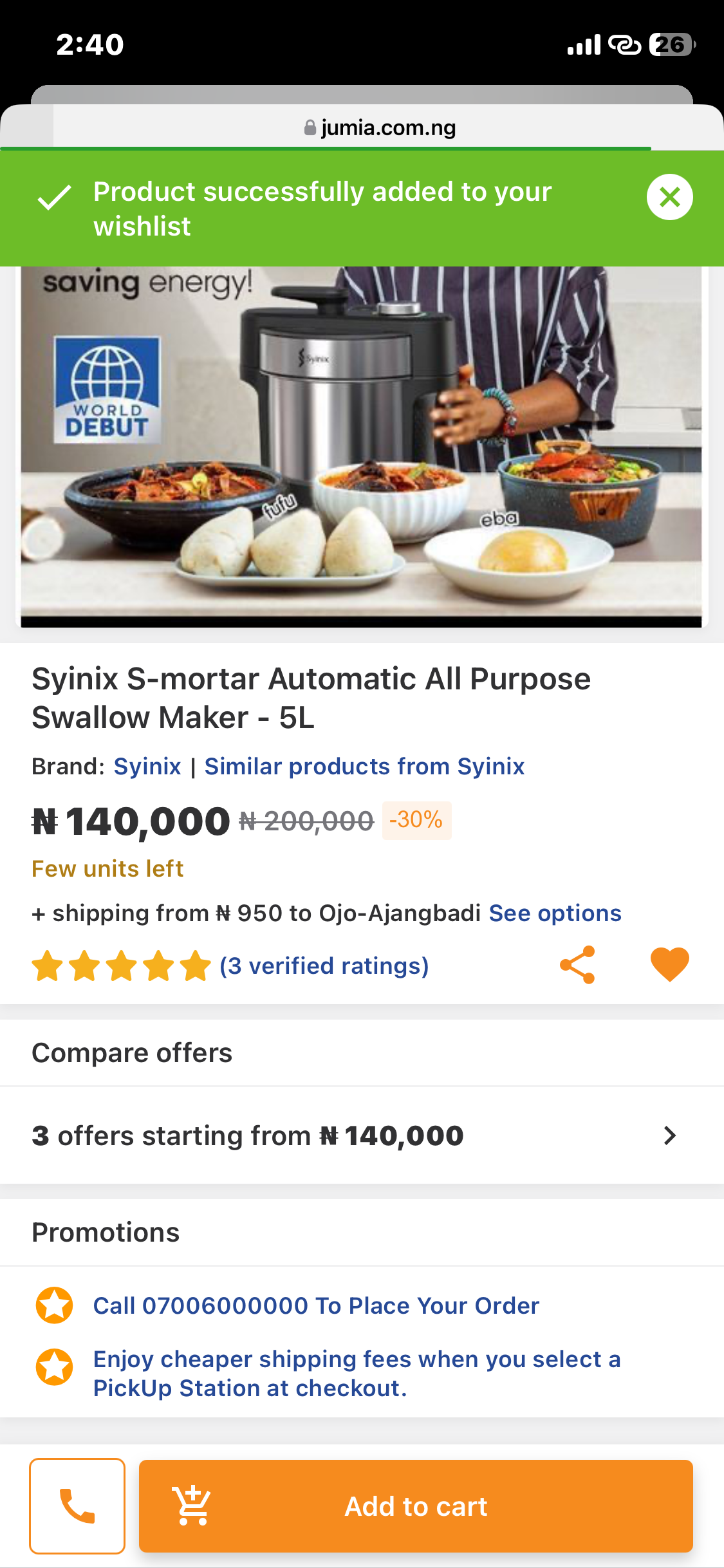This screenshot has width=724, height=1568.
Task: Tap the -30% discount badge
Action: (416, 820)
